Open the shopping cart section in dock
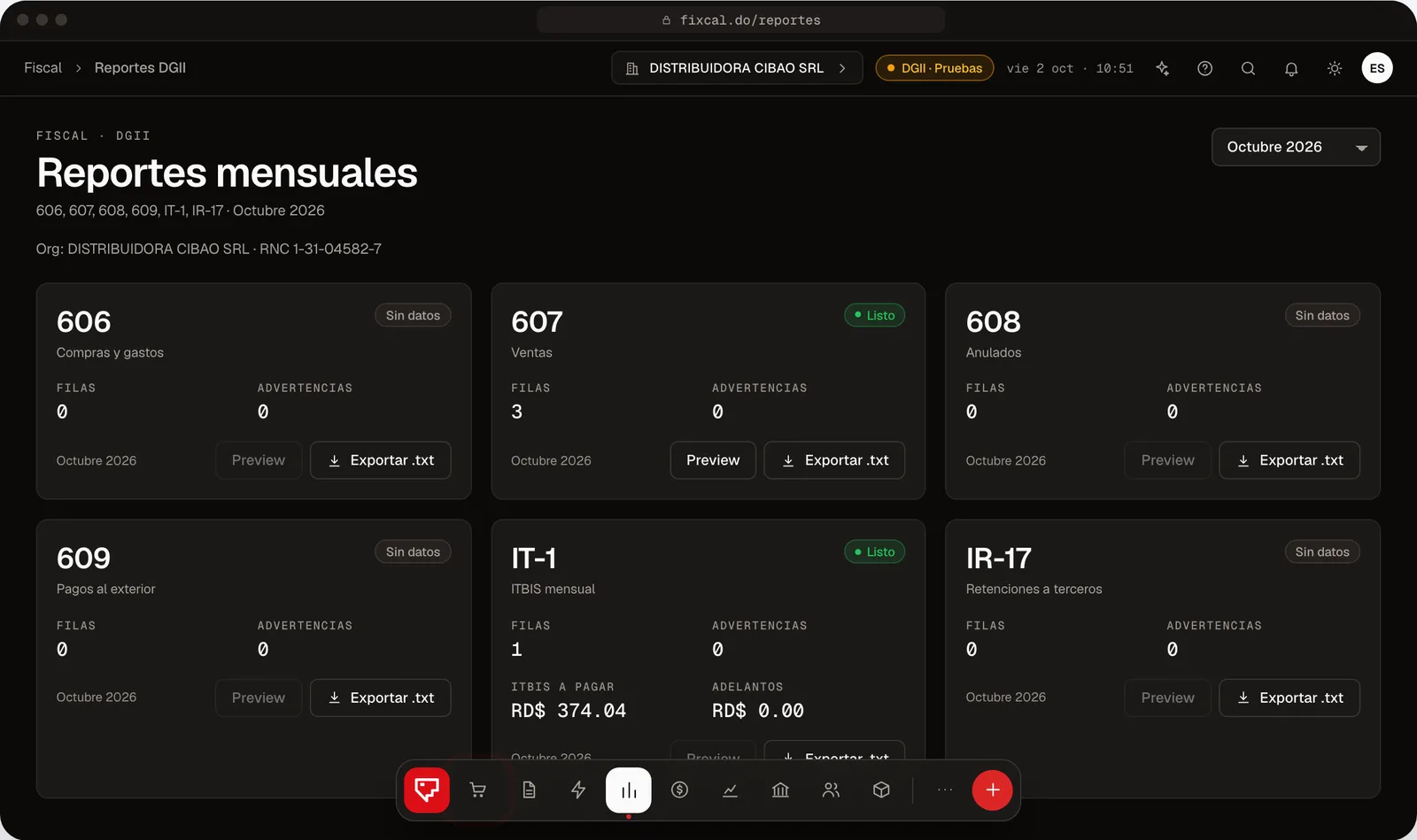The width and height of the screenshot is (1417, 840). [x=477, y=790]
